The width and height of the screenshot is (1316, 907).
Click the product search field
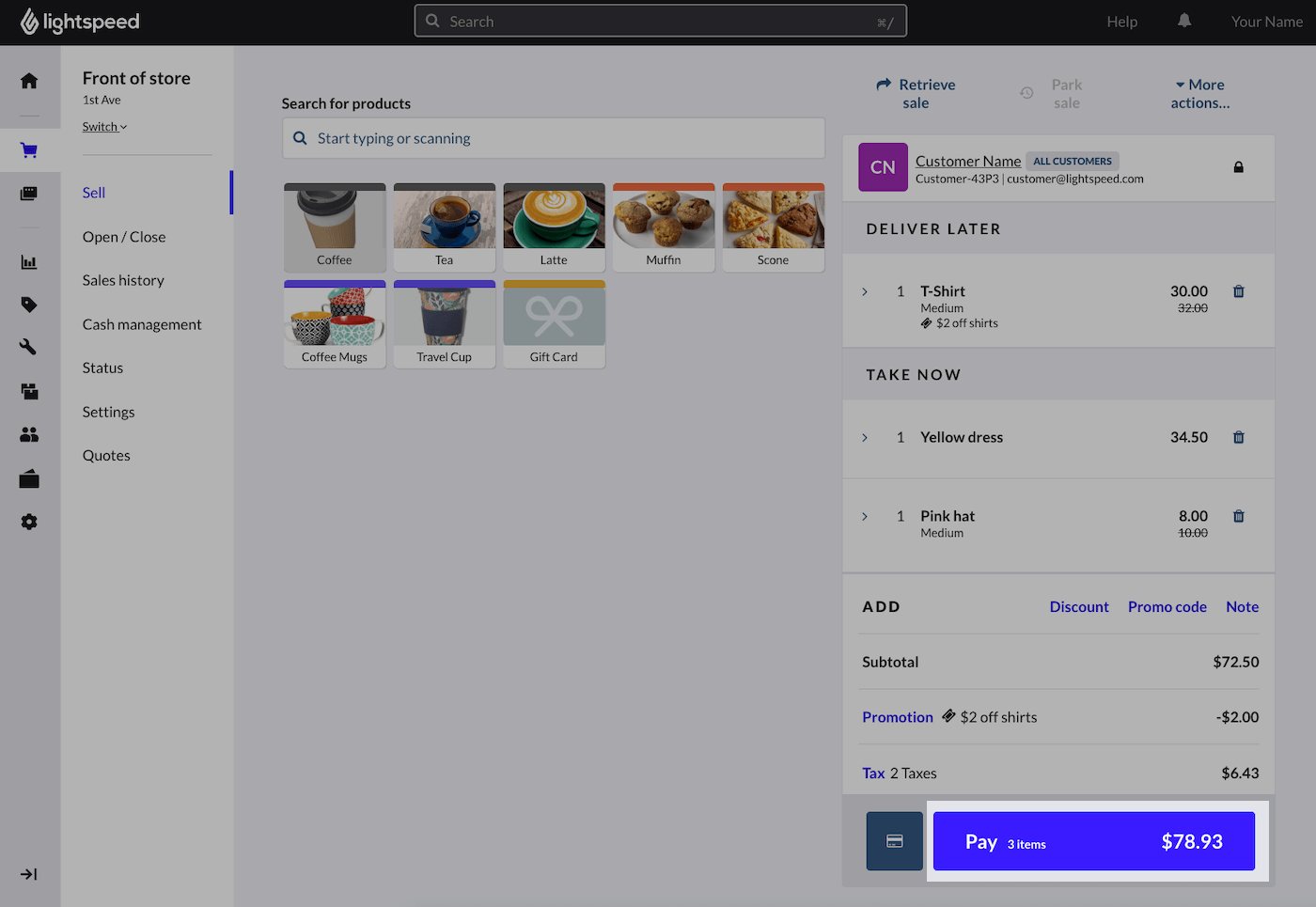554,138
